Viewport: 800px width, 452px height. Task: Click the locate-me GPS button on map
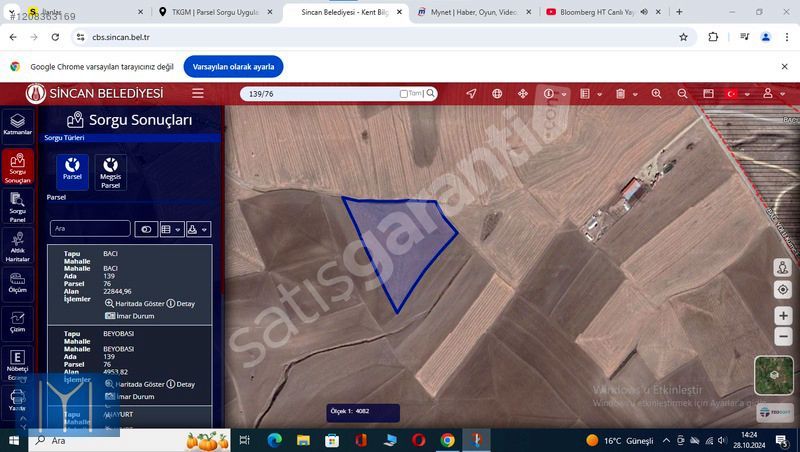[x=782, y=289]
